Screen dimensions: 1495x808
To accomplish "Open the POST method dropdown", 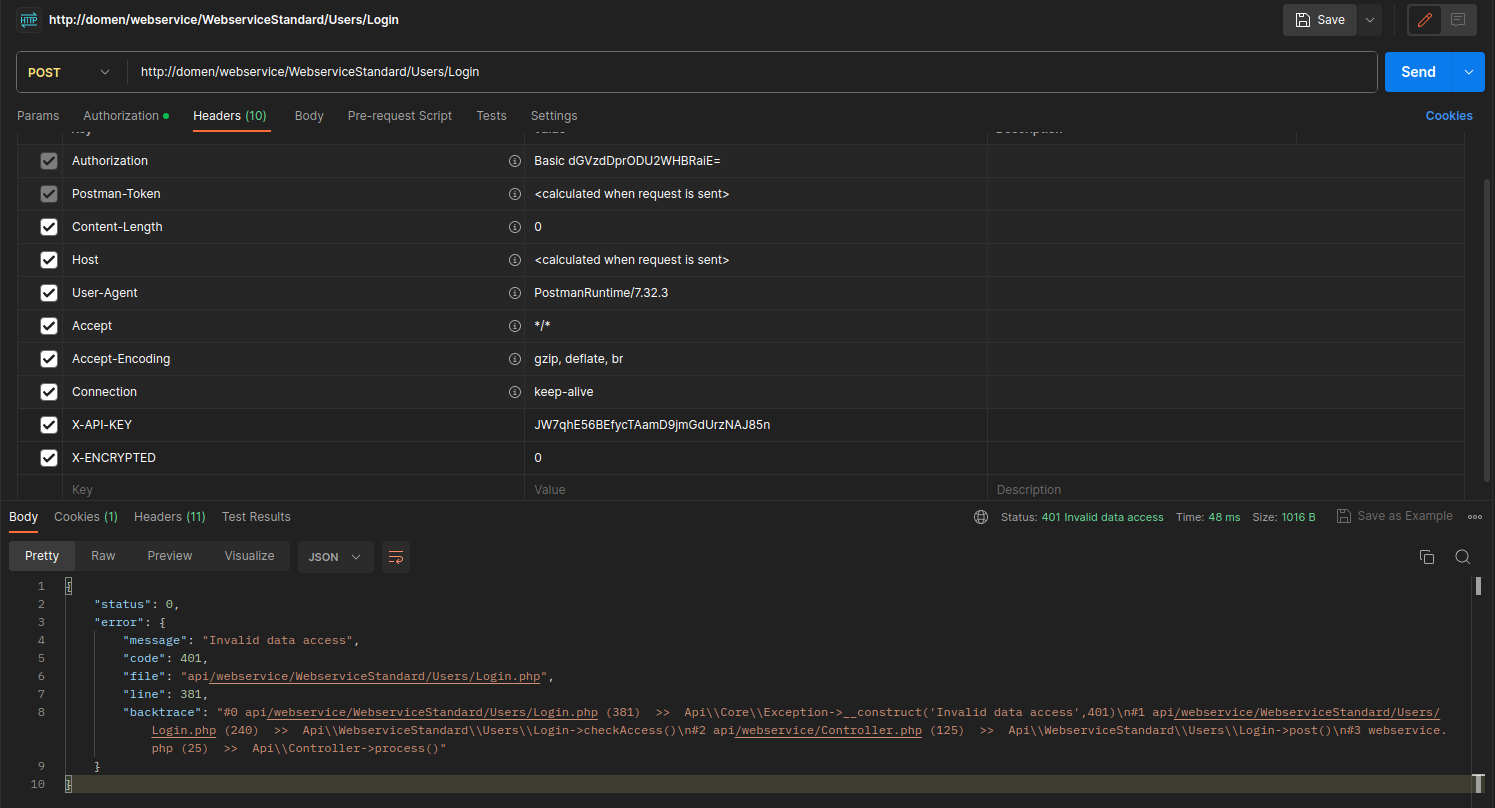I will coord(69,72).
